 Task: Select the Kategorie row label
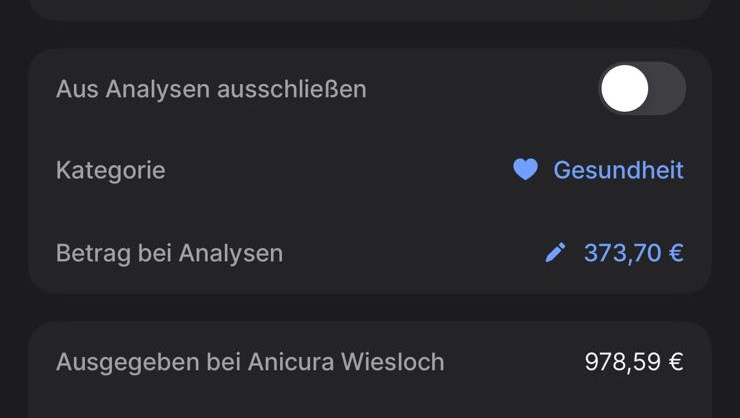(110, 170)
